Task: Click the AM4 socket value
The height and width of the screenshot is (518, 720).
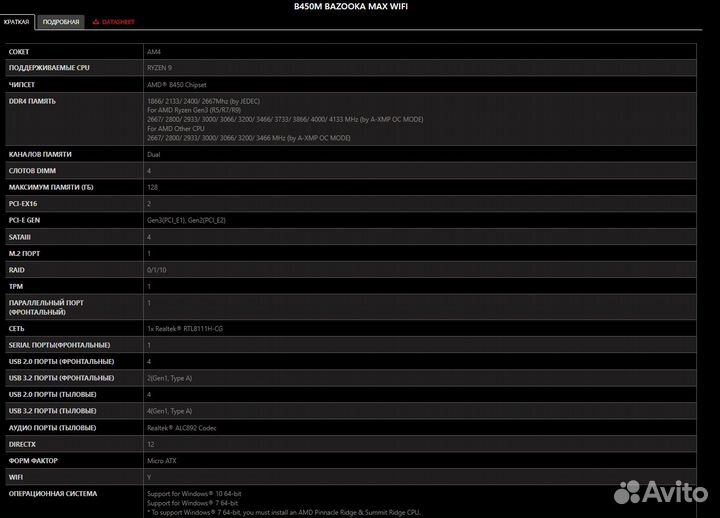Action: point(154,50)
